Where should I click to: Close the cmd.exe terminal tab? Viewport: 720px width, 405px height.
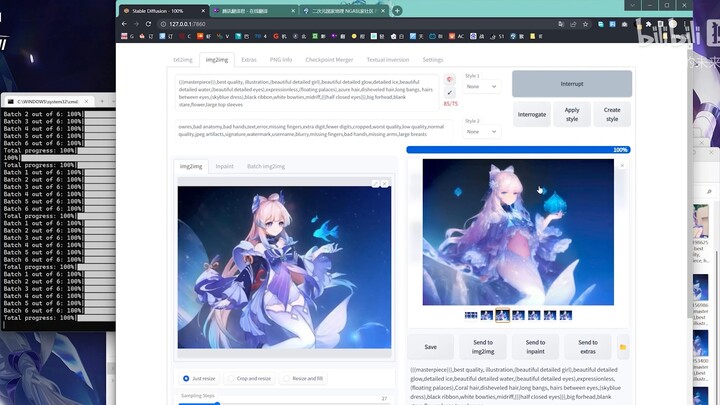click(x=86, y=101)
